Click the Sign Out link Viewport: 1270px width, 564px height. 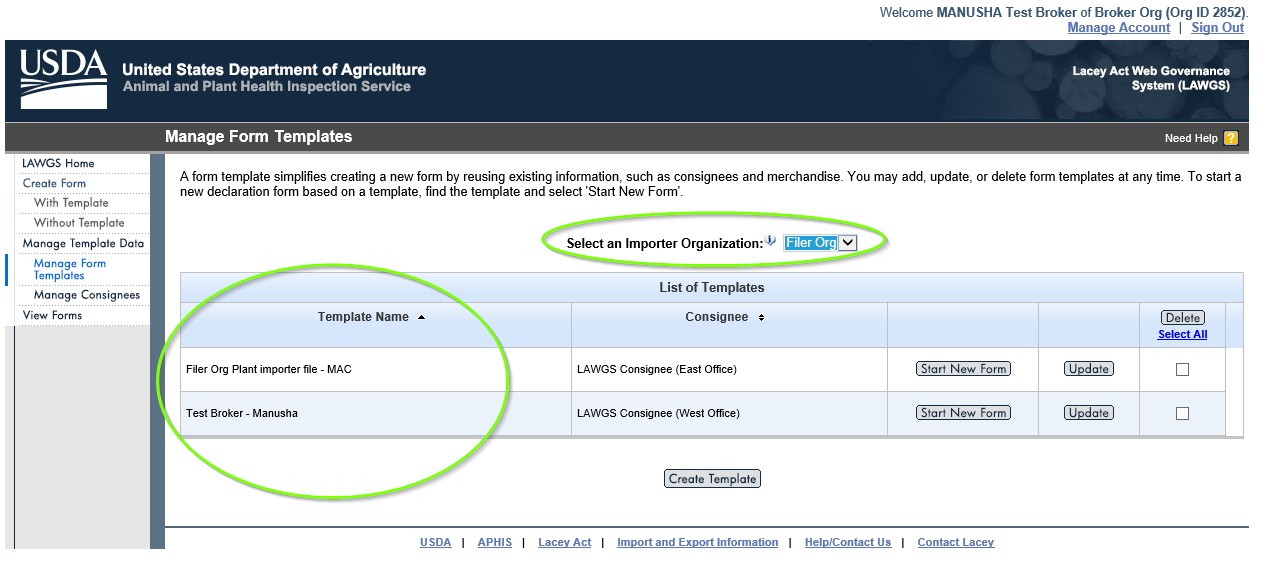(1217, 28)
